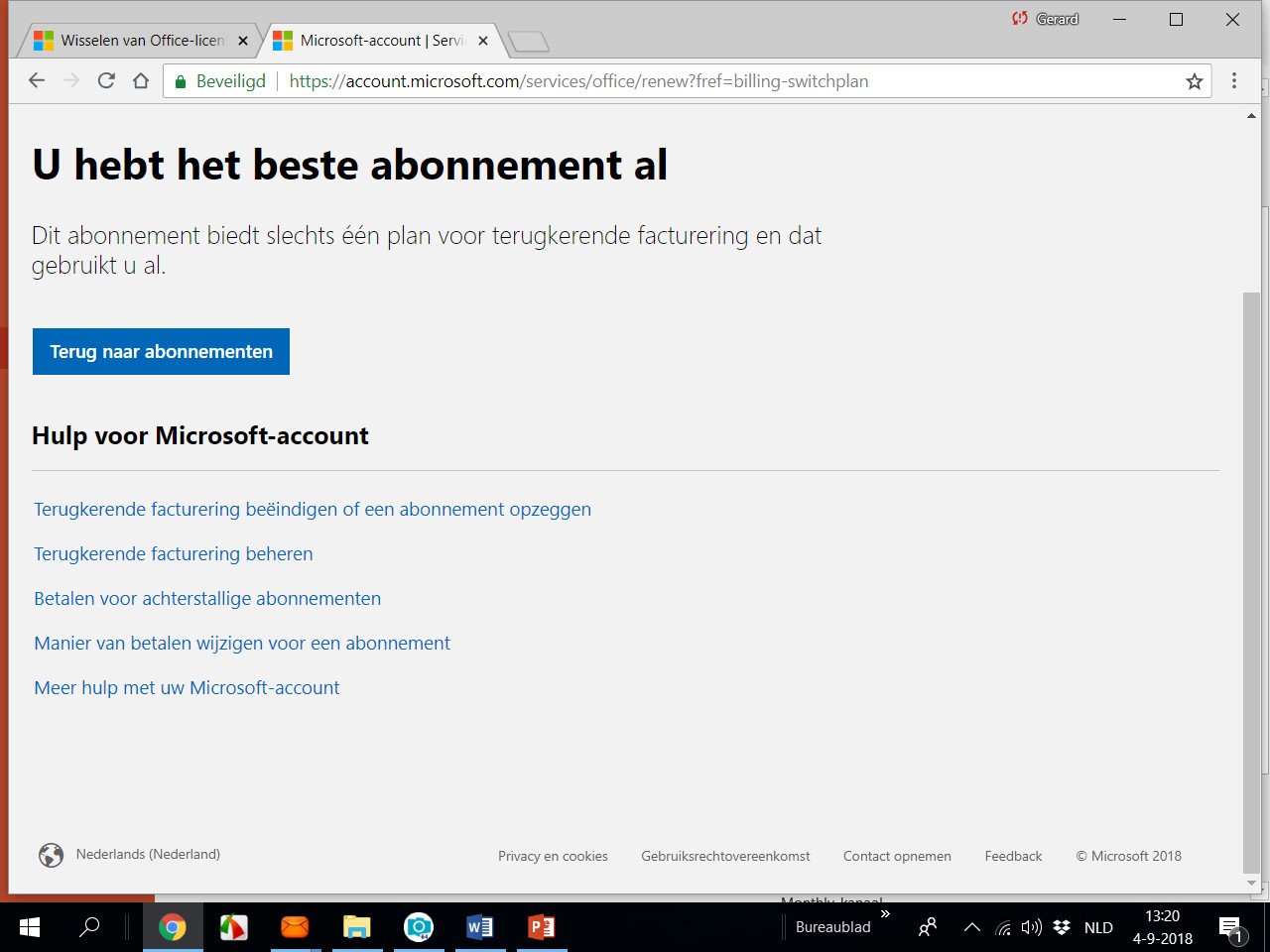Show hidden system tray icons
This screenshot has height=952, width=1270.
[x=972, y=927]
